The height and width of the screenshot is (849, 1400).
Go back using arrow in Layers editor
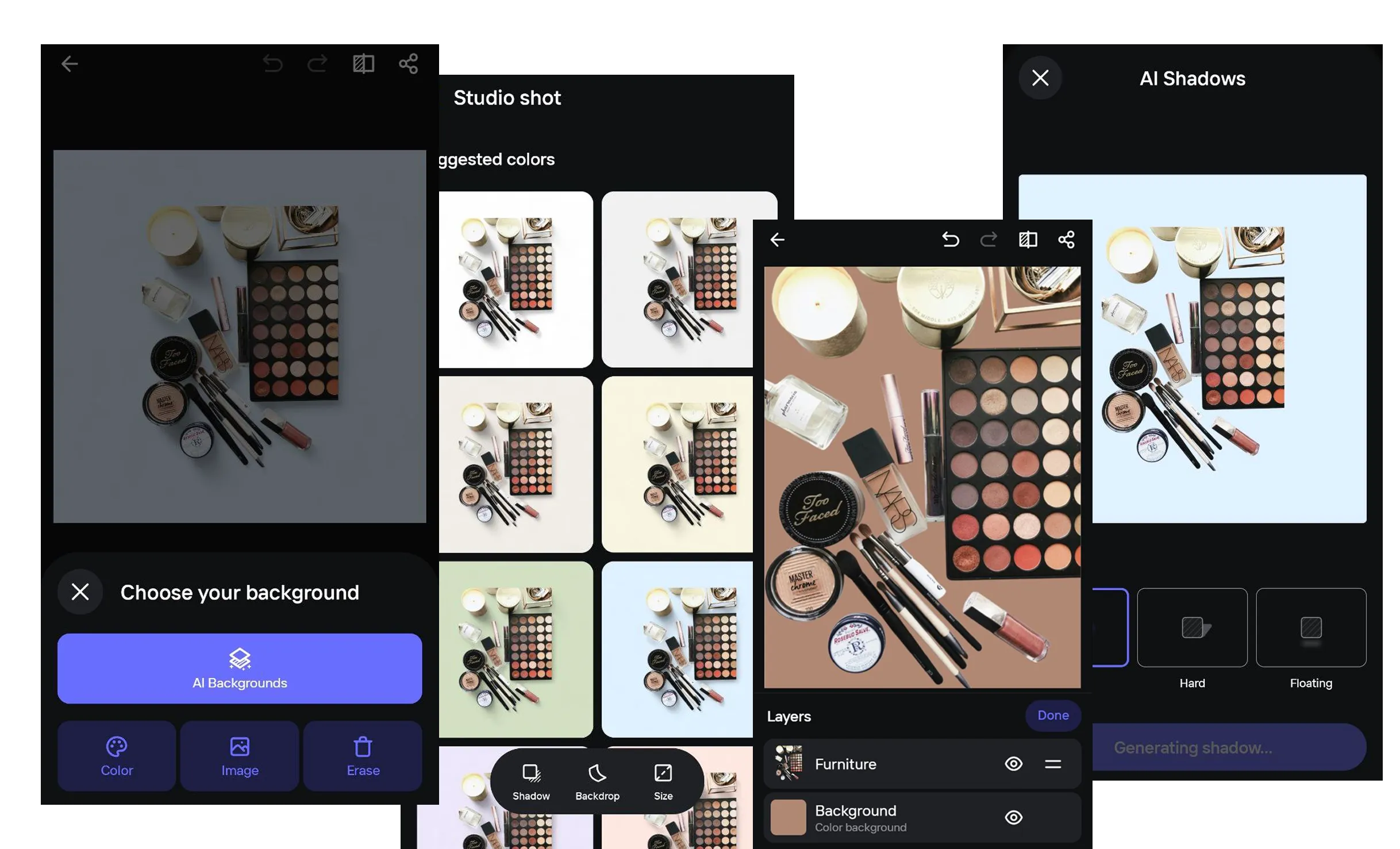(x=777, y=240)
